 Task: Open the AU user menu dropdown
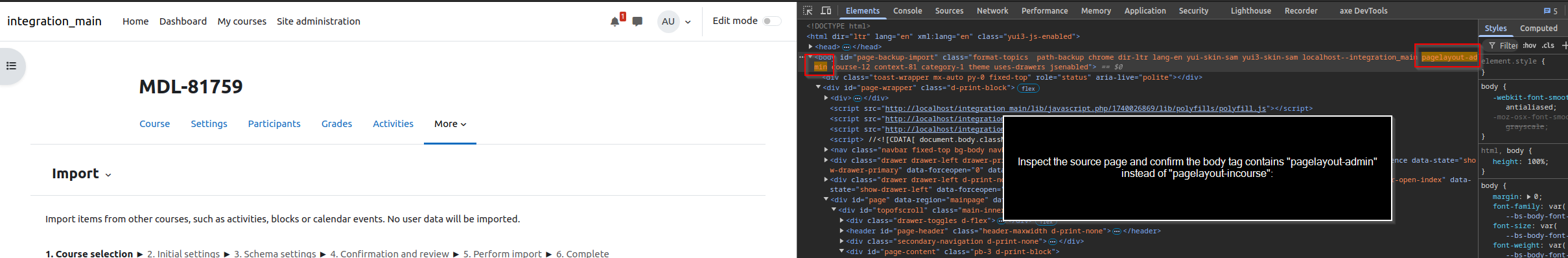pyautogui.click(x=675, y=21)
